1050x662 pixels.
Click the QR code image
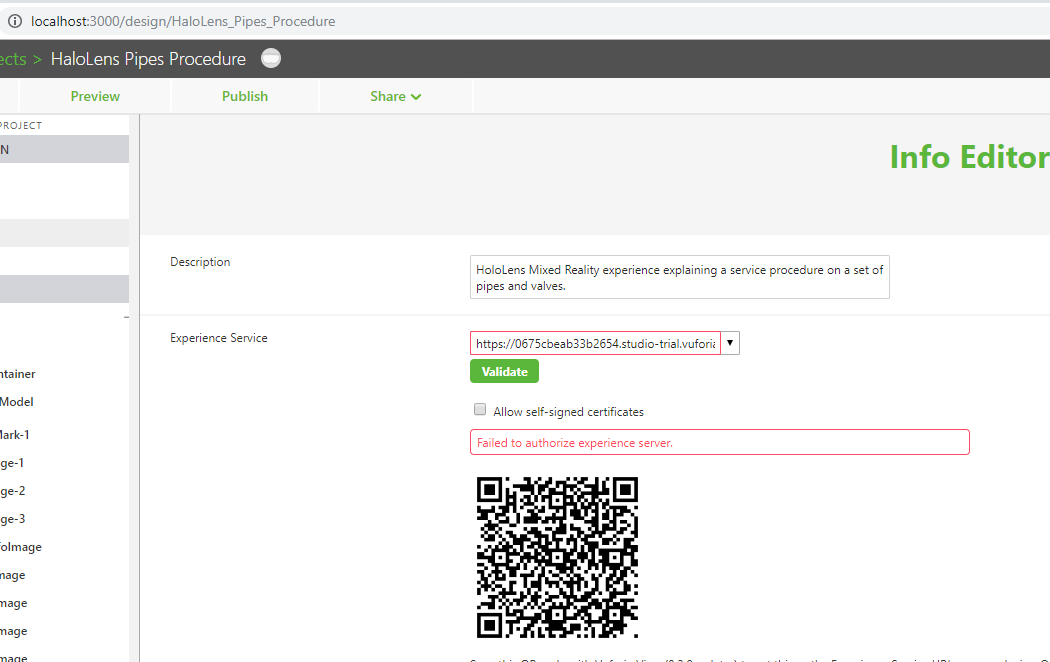[557, 558]
